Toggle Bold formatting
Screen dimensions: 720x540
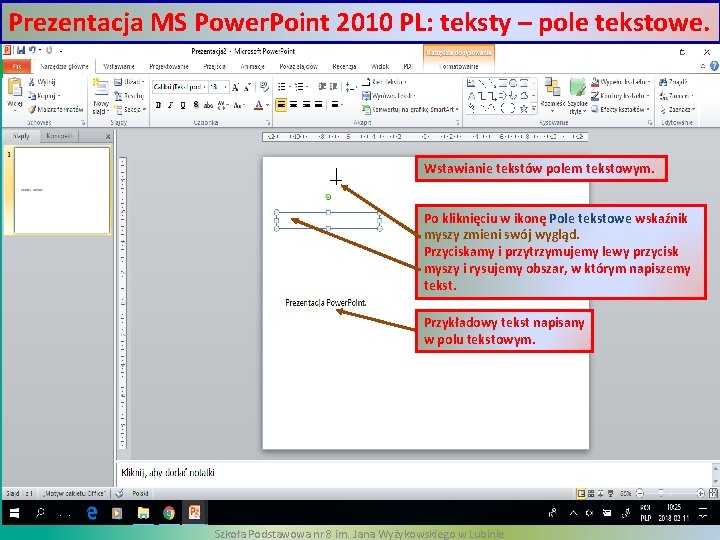(x=158, y=105)
